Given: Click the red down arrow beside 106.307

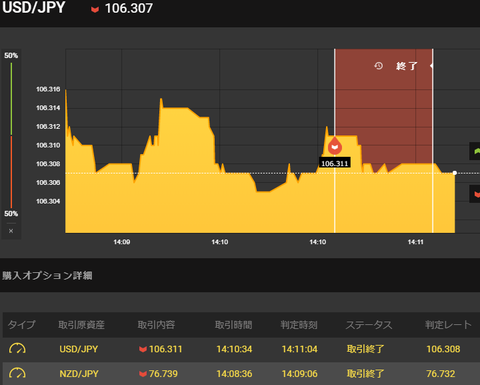Looking at the screenshot, I should pyautogui.click(x=95, y=9).
